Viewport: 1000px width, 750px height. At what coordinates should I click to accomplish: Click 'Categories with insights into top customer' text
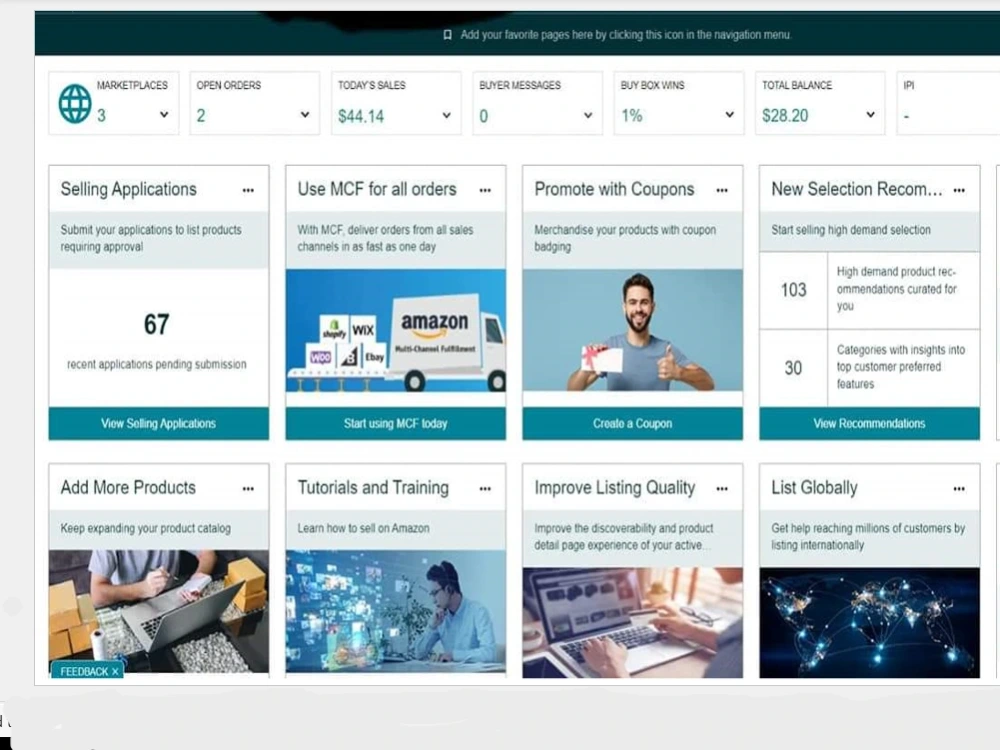point(901,367)
